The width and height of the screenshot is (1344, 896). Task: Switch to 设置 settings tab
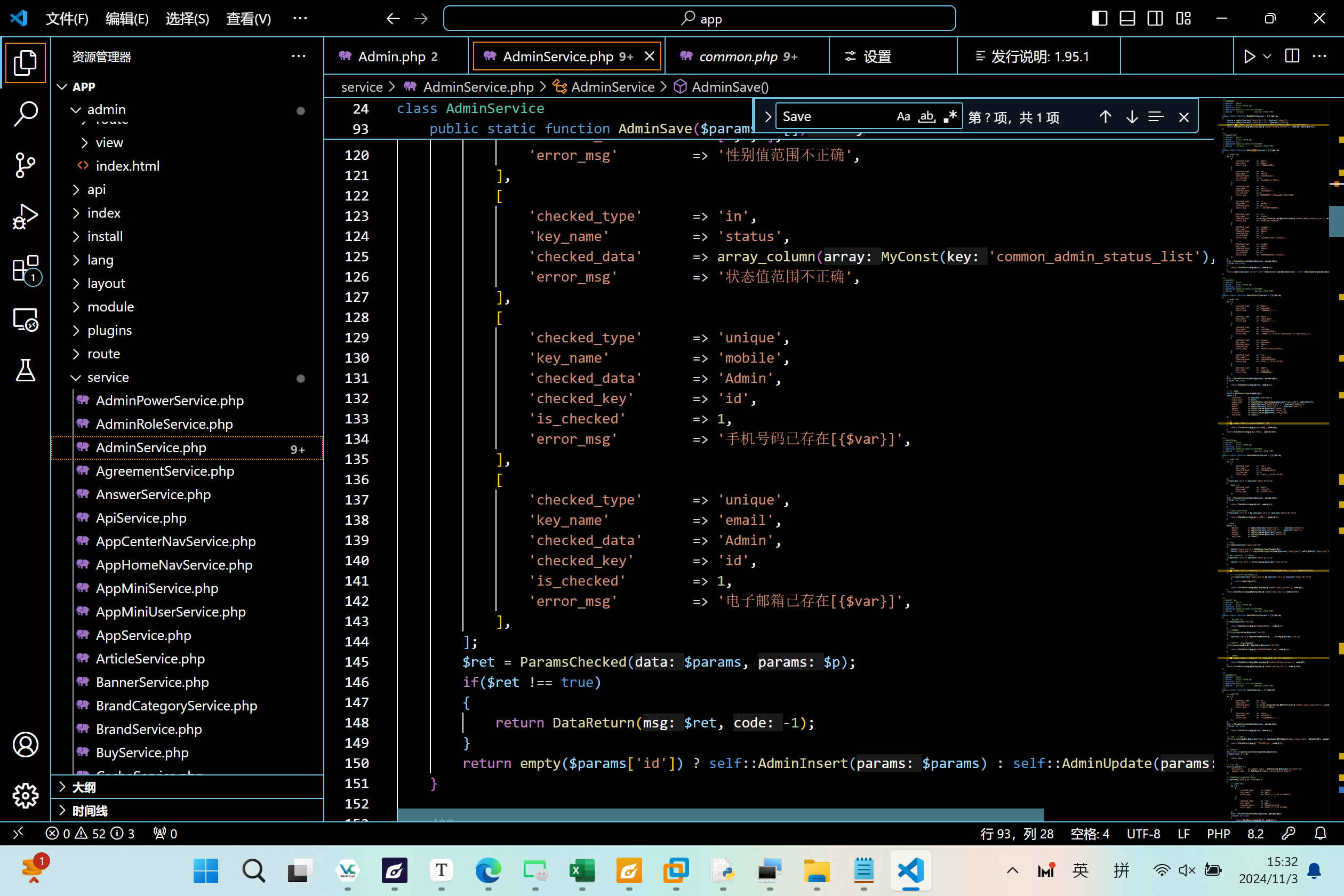(x=893, y=56)
